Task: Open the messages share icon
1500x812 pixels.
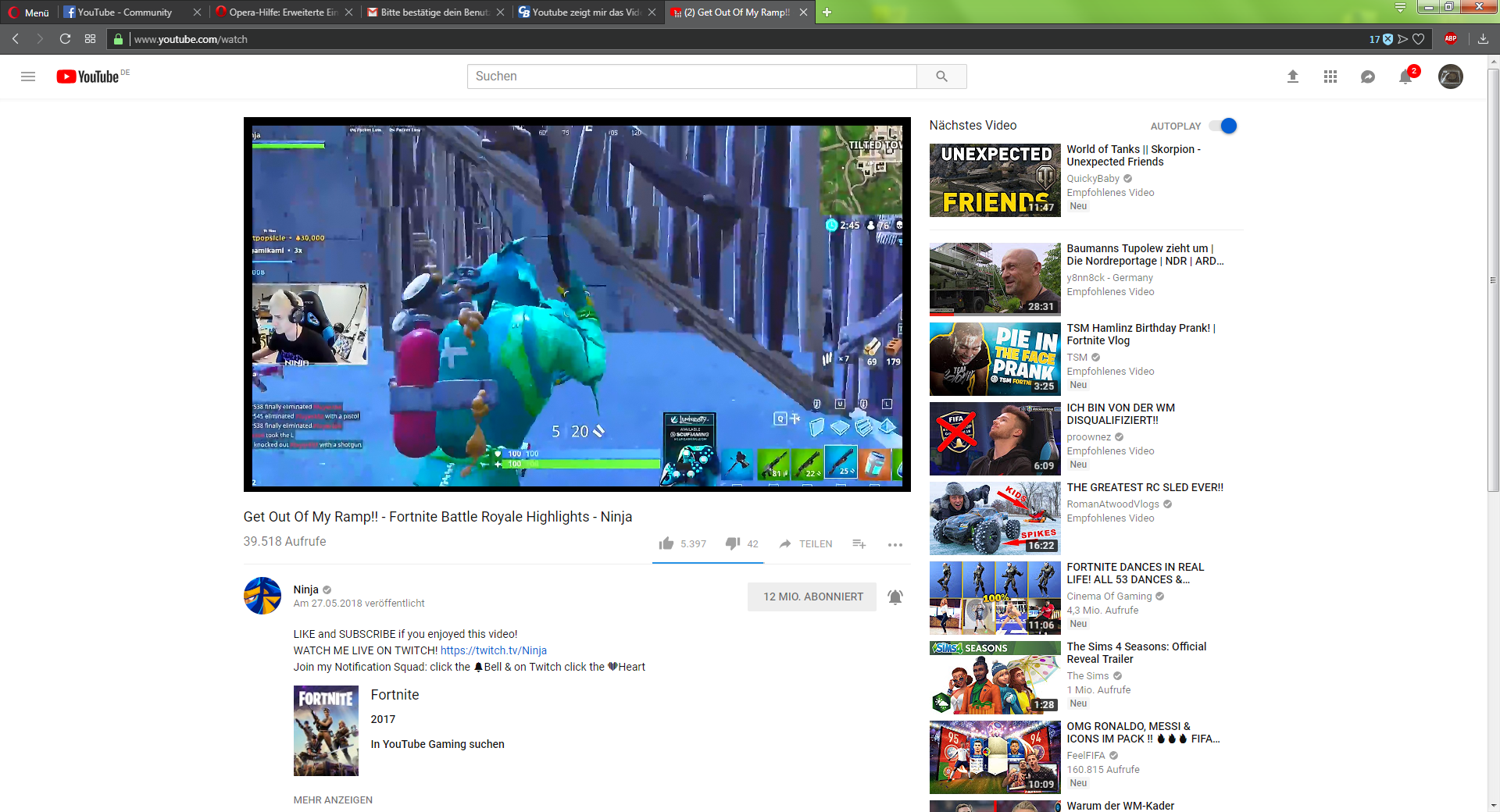Action: click(x=1368, y=77)
